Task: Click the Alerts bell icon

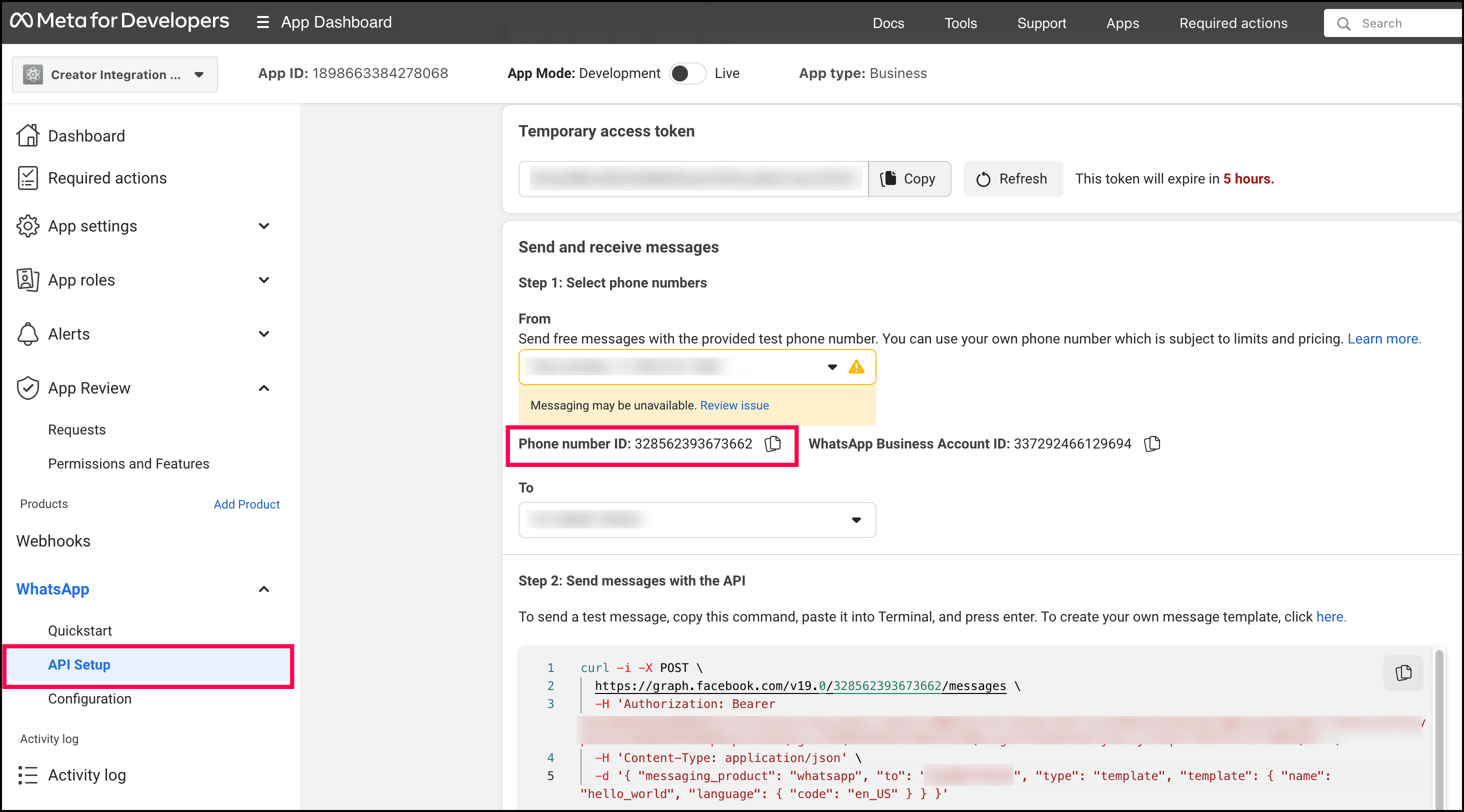Action: (x=27, y=334)
